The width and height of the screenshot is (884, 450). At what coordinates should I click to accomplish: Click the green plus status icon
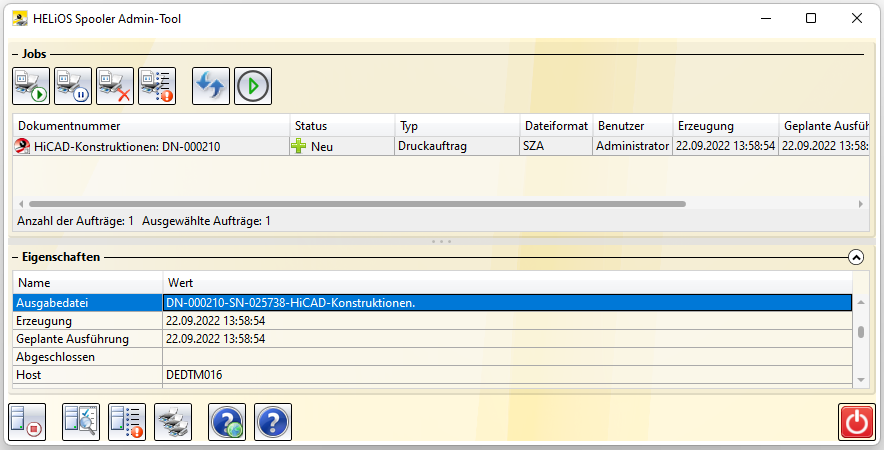299,146
